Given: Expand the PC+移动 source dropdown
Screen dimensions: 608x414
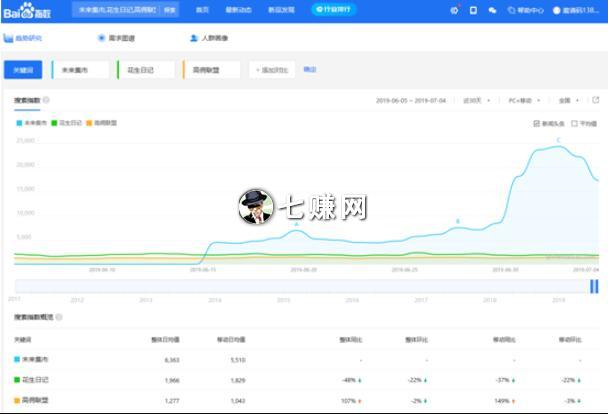Looking at the screenshot, I should click(524, 100).
